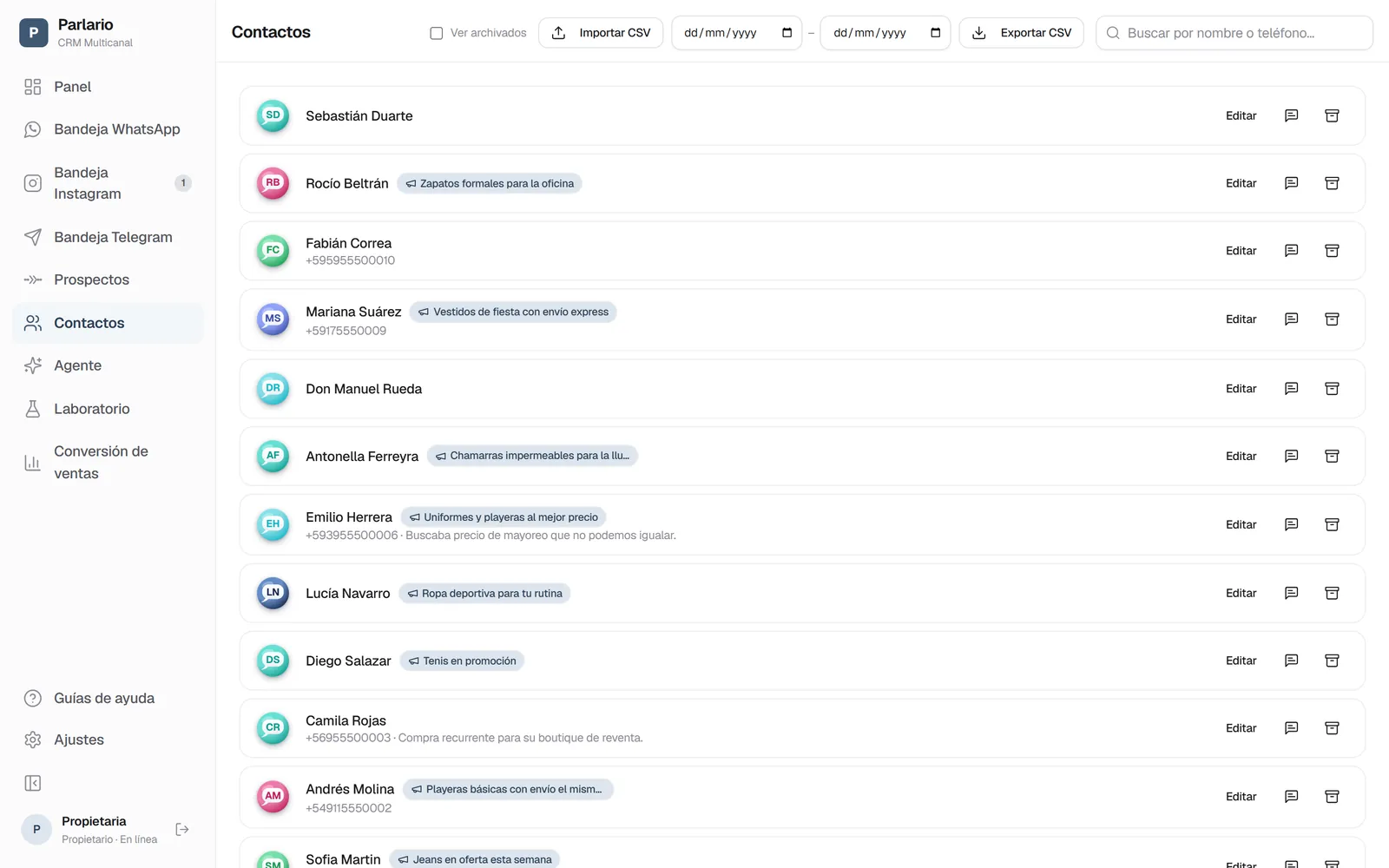Open Bandeja Instagram inbox
The image size is (1389, 868).
108,183
